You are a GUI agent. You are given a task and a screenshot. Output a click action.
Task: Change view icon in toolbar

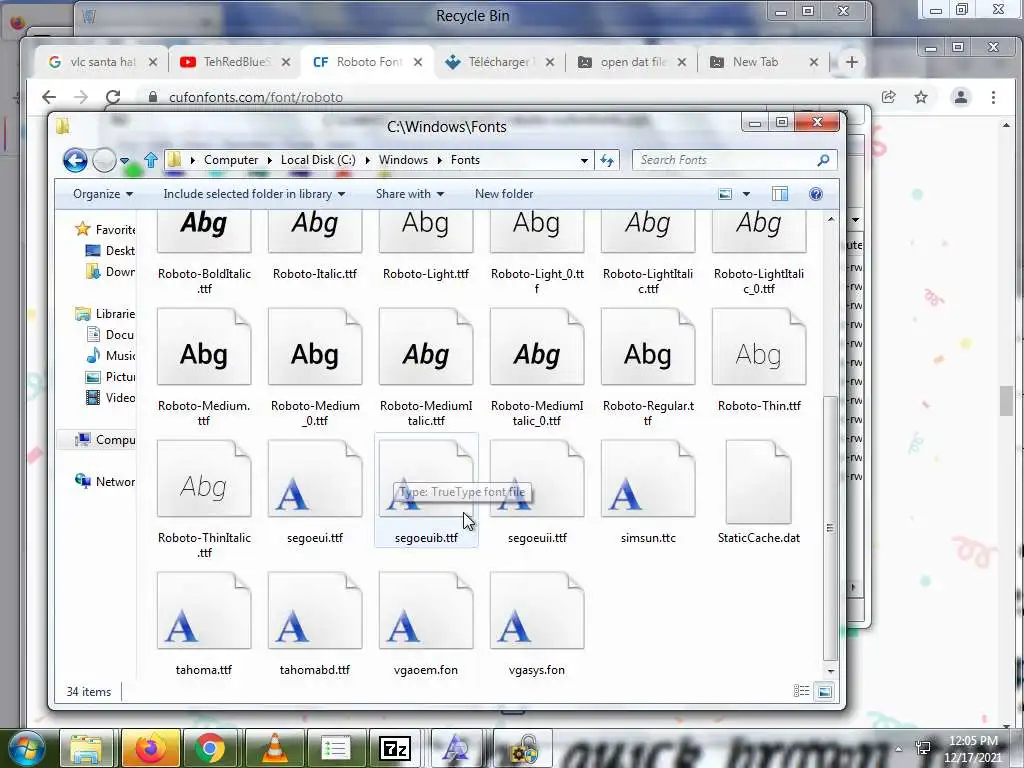pos(725,194)
